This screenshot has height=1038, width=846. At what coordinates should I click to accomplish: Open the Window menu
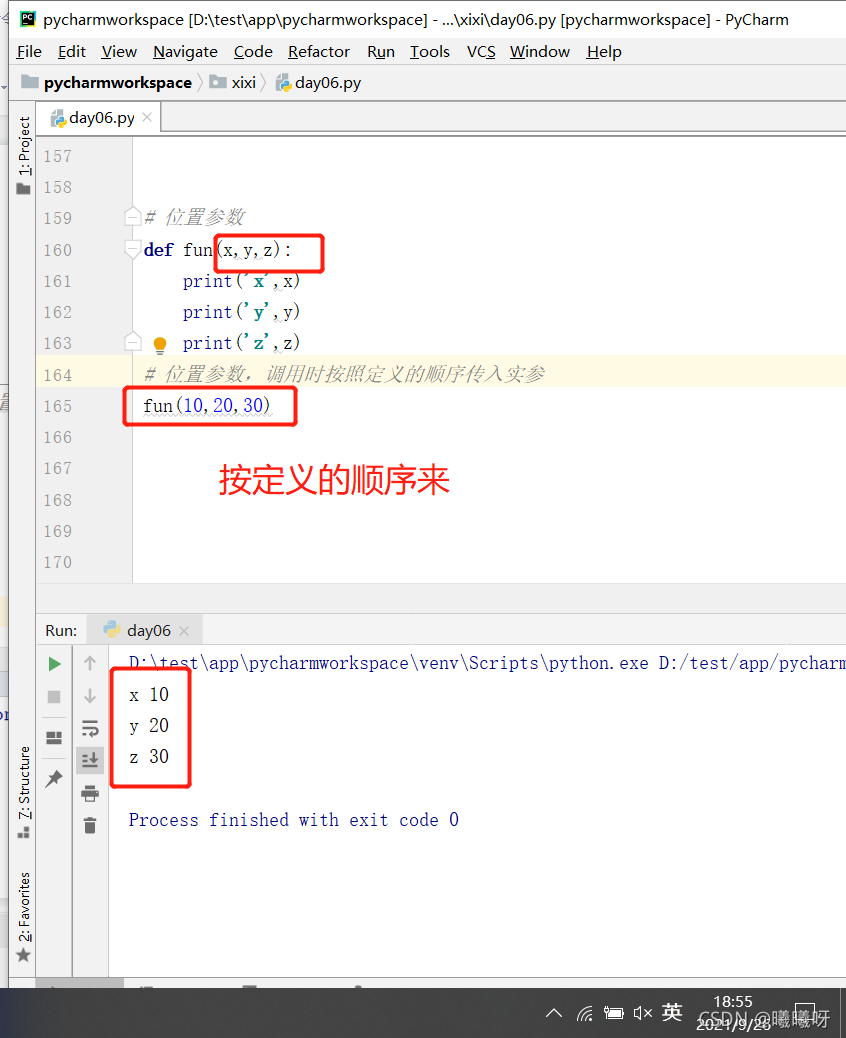[x=540, y=52]
